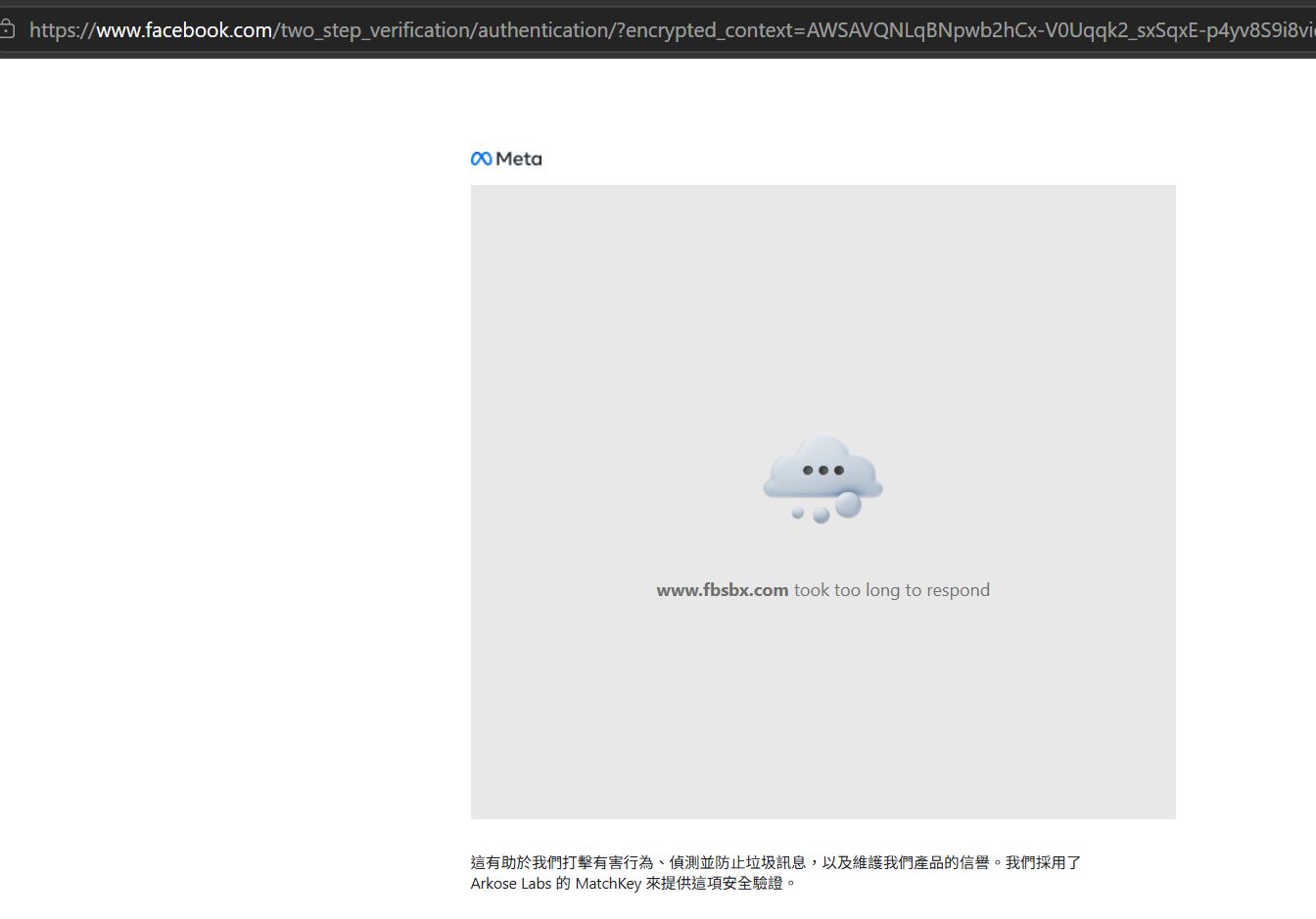
Task: Click the Arkose Labs MatchKey description text
Action: (x=775, y=873)
